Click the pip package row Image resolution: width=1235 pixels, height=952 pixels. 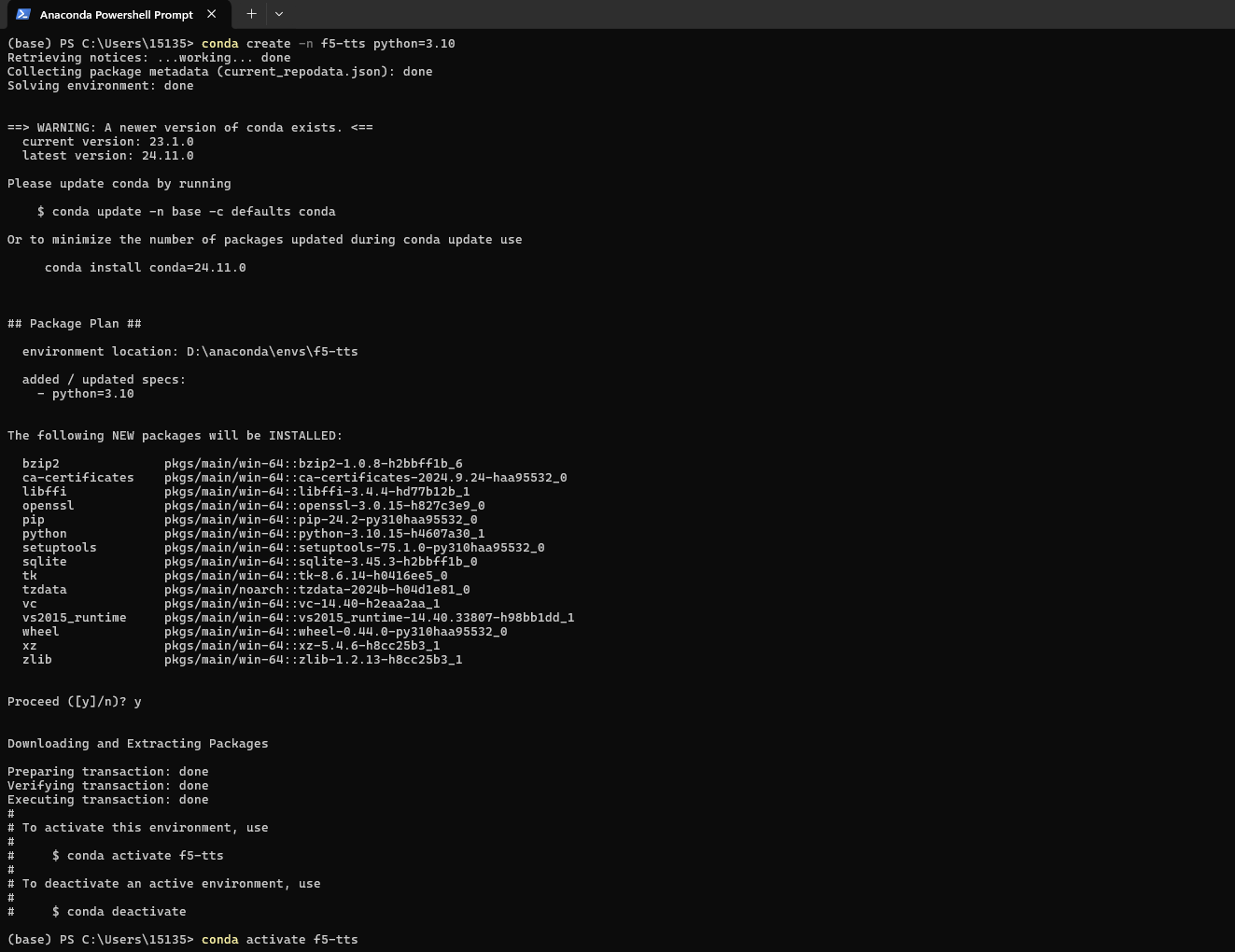coord(250,520)
